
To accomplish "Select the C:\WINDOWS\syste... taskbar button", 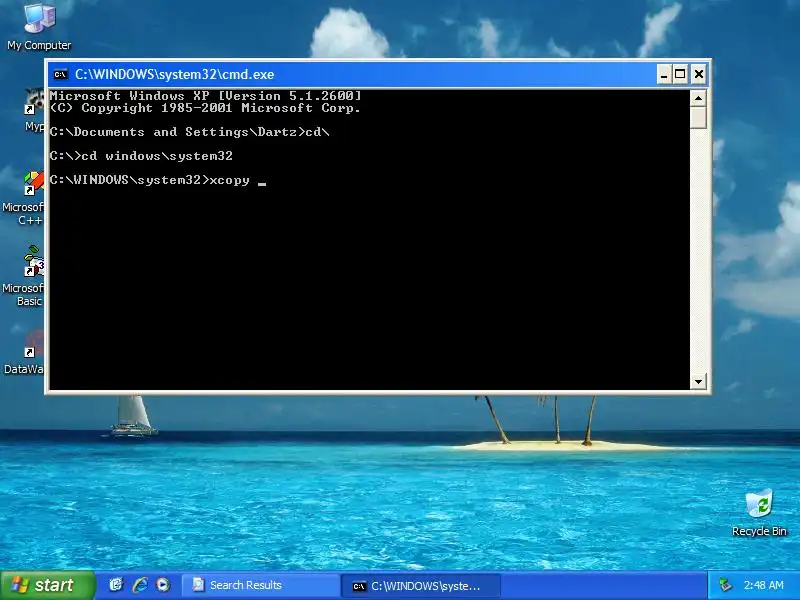I will (420, 586).
